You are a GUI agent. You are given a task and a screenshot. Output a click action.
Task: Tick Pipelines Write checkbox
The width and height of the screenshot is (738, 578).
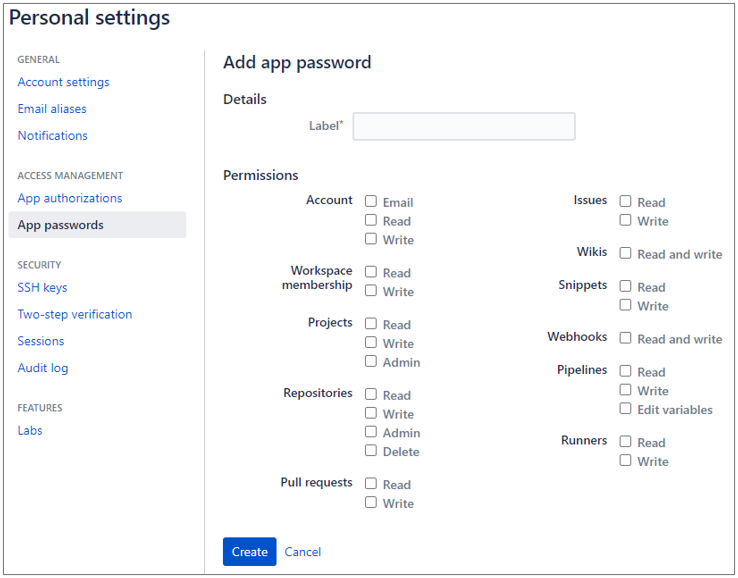click(x=625, y=390)
